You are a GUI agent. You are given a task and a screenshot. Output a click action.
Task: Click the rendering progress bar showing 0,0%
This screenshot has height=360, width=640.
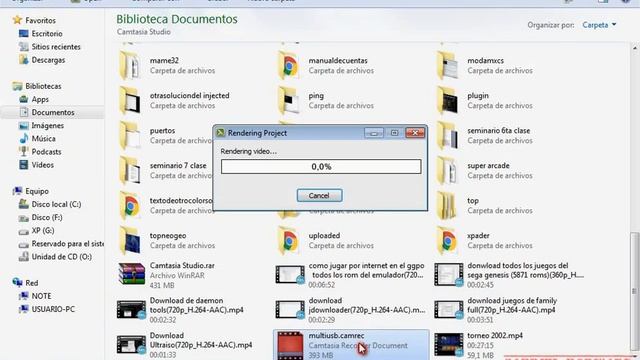(x=321, y=167)
